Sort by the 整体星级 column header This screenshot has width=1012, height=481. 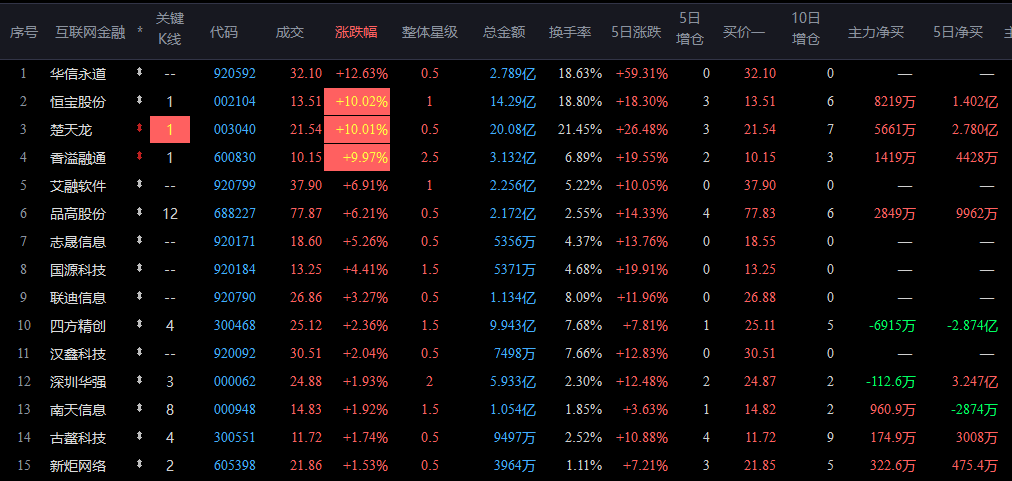(x=430, y=32)
